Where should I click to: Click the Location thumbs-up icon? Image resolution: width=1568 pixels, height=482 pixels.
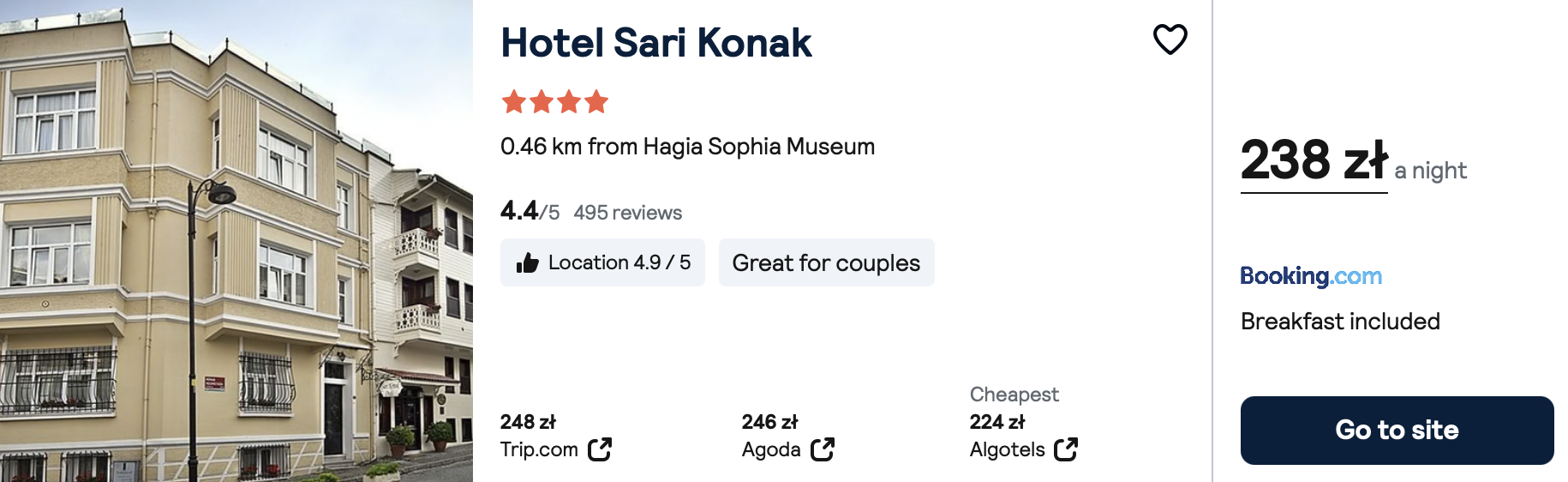click(x=527, y=262)
